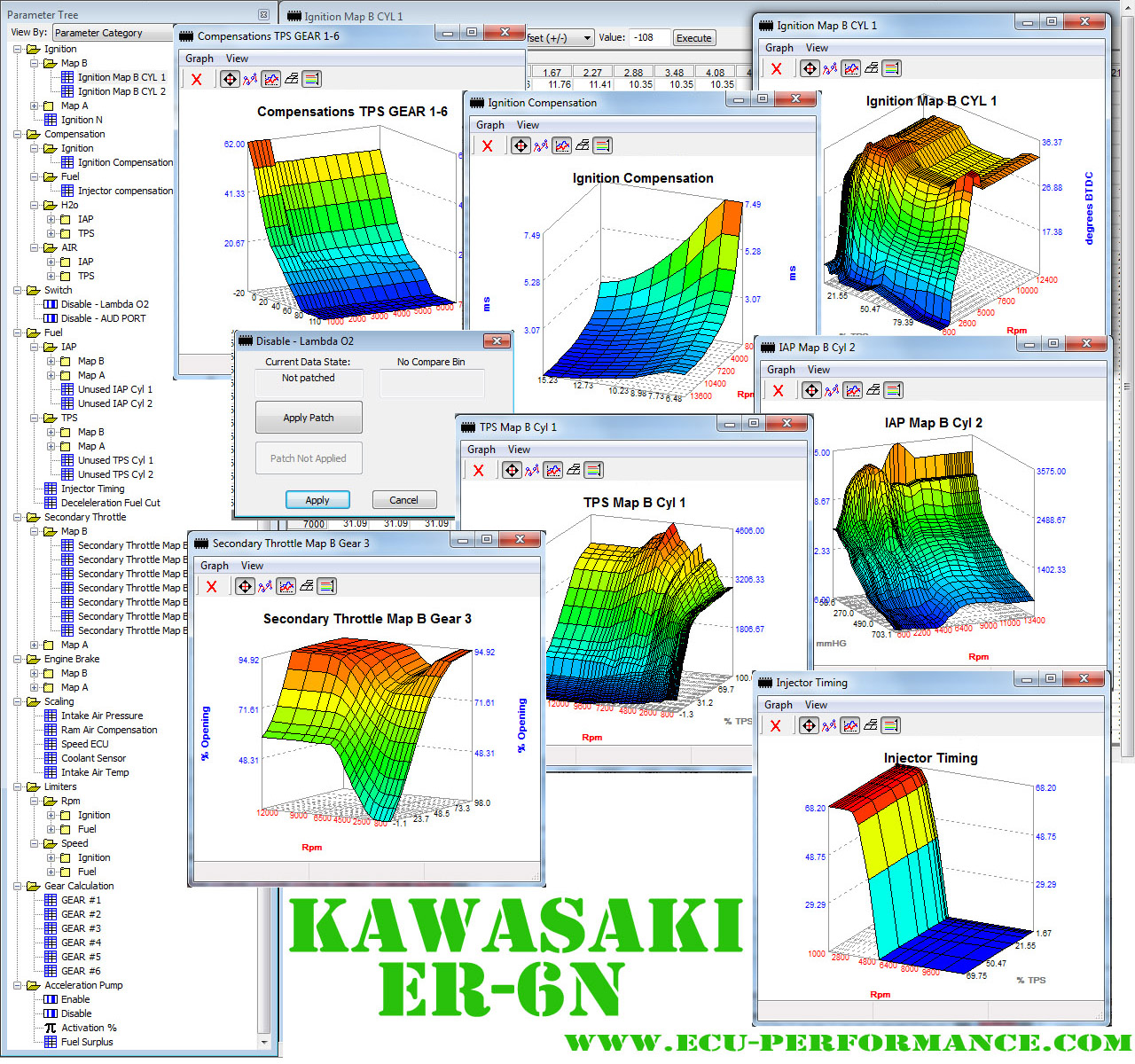Toggle the color legend icon in the Injector Timing toolbar
This screenshot has height=1064, width=1135.
click(x=891, y=726)
